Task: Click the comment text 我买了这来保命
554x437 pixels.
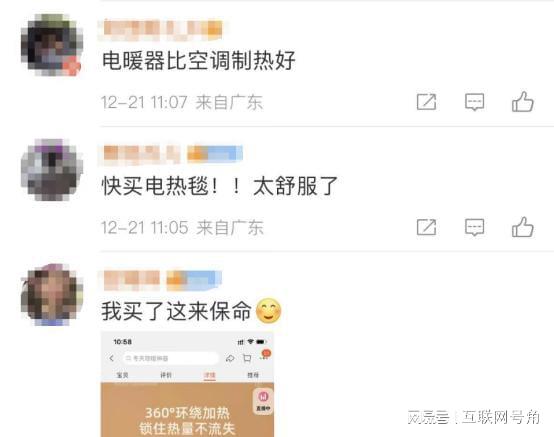Action: point(177,311)
